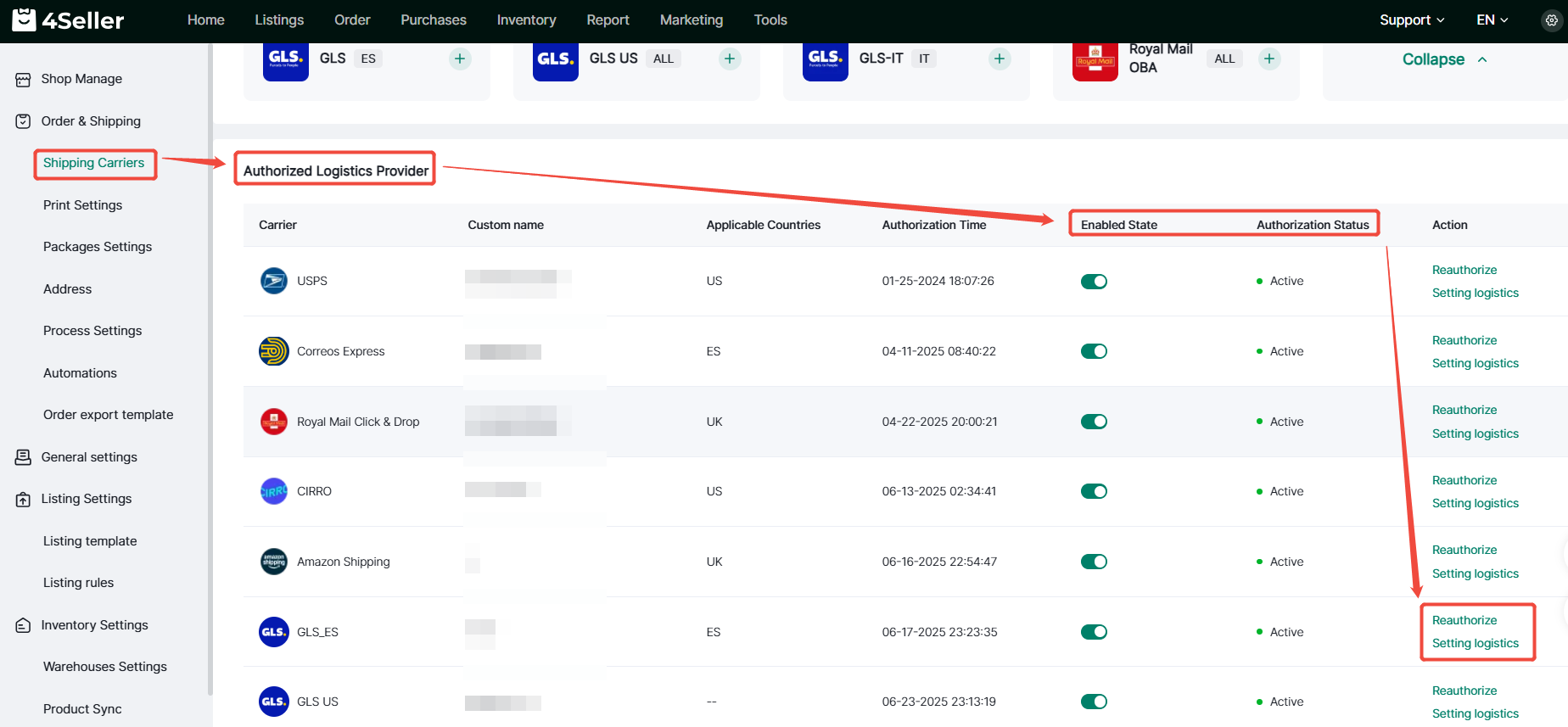The height and width of the screenshot is (727, 1568).
Task: Click the CIRRO carrier logo
Action: point(274,491)
